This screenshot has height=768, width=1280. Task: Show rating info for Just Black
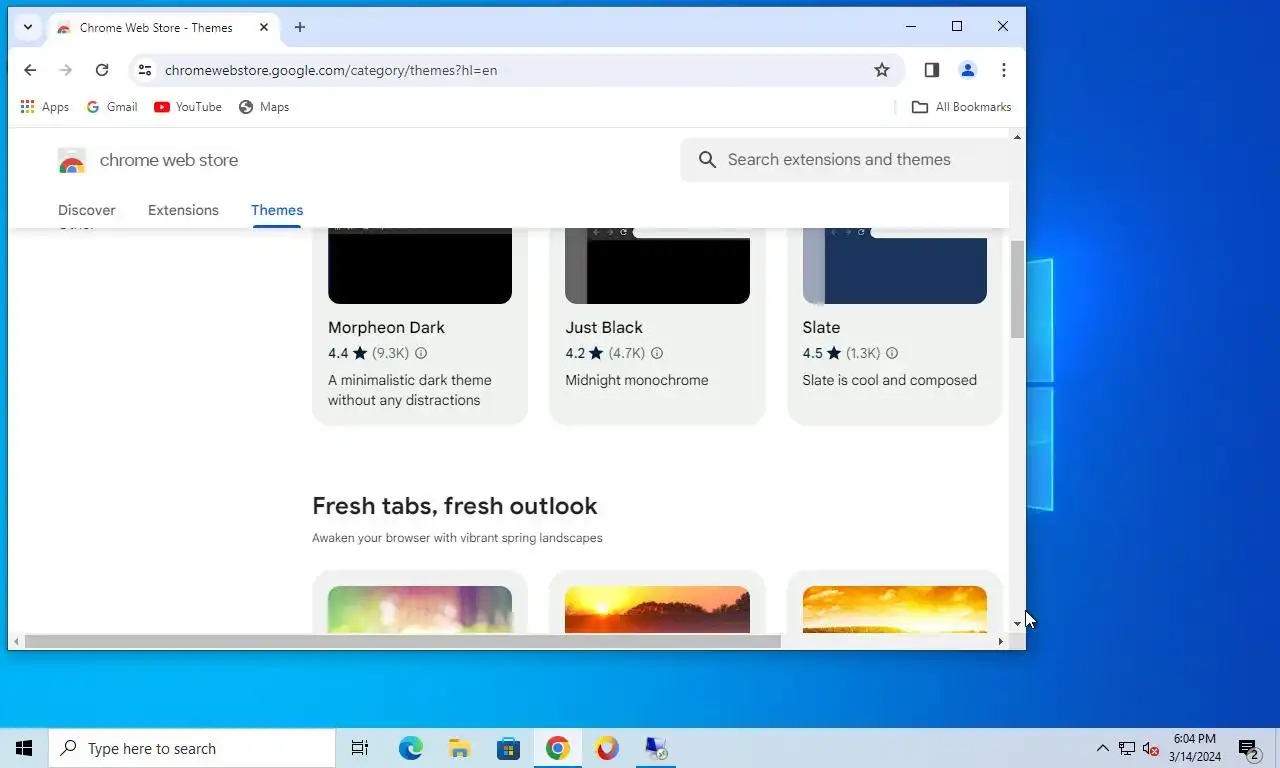(x=657, y=353)
